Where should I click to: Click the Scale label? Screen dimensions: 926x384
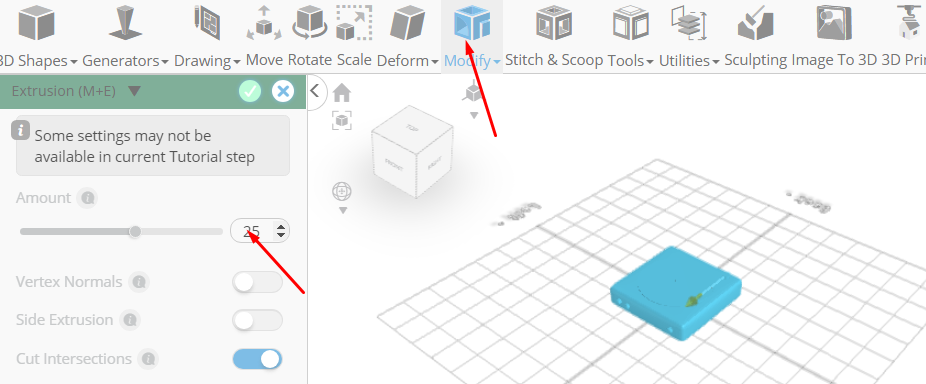354,60
